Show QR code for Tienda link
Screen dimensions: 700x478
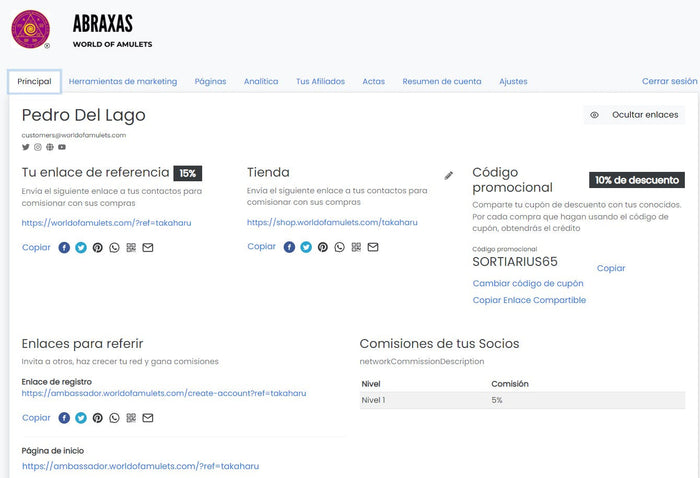(x=356, y=247)
